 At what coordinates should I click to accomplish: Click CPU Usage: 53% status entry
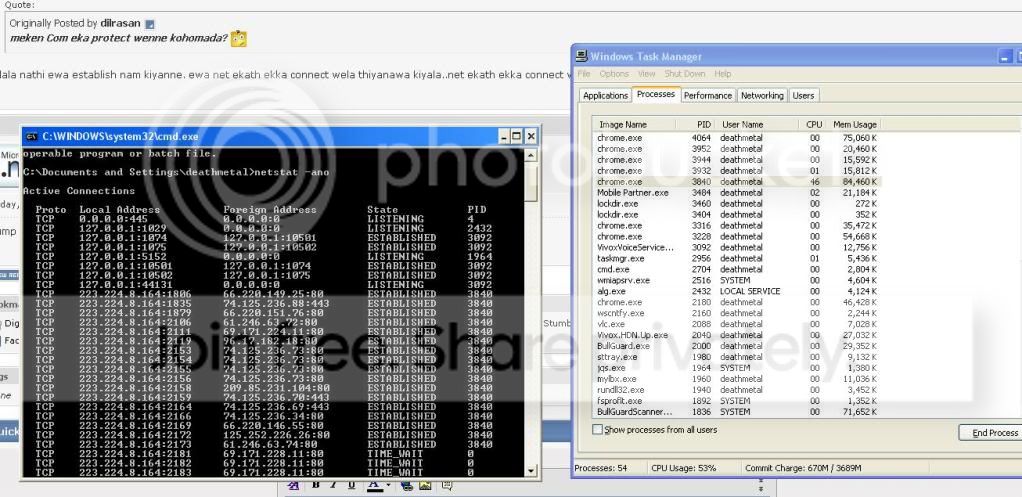click(684, 468)
